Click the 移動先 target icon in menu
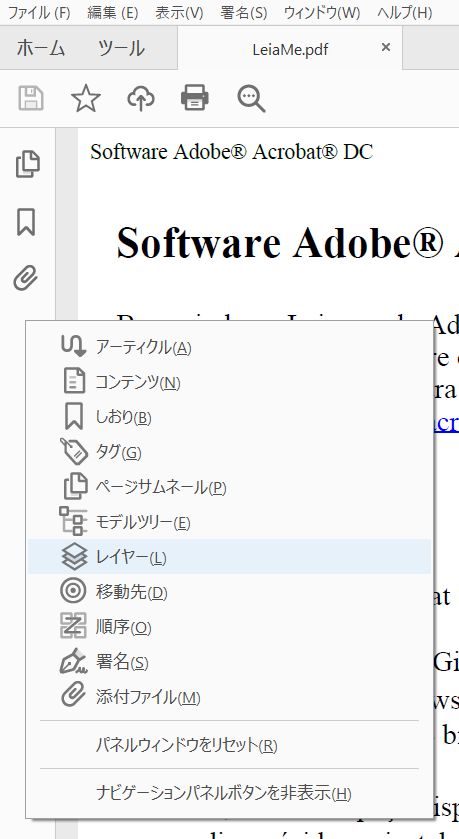 click(73, 591)
